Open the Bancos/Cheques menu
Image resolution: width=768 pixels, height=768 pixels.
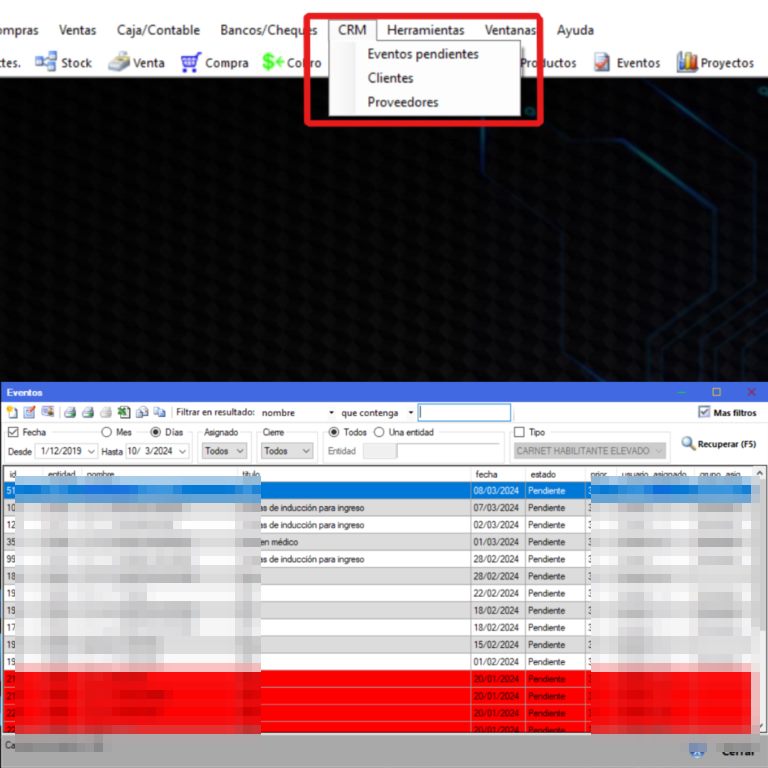(x=268, y=30)
